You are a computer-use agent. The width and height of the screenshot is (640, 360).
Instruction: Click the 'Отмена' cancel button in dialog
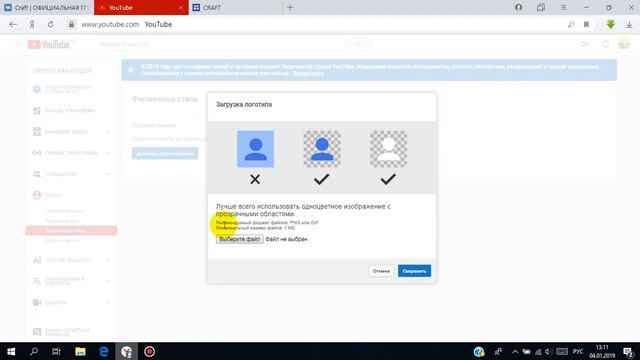381,271
